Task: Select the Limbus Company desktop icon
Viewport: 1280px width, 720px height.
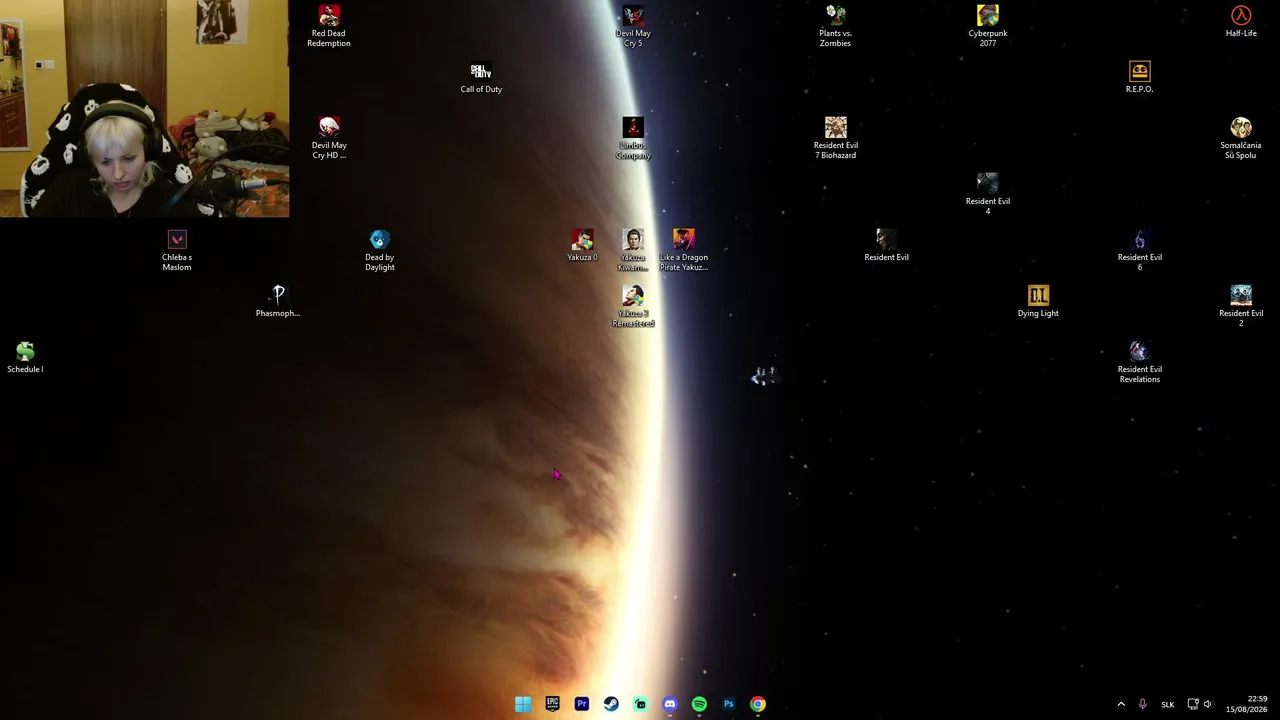Action: pyautogui.click(x=633, y=138)
